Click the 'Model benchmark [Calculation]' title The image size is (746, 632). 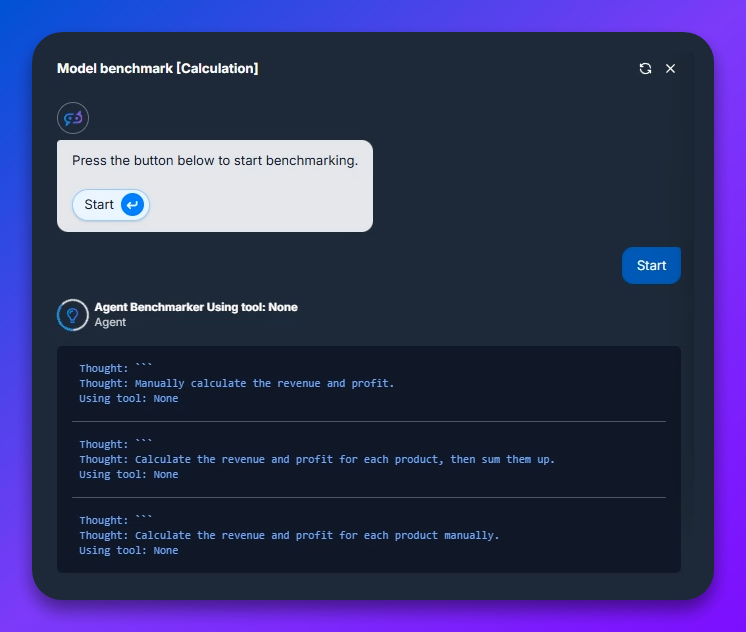point(157,68)
